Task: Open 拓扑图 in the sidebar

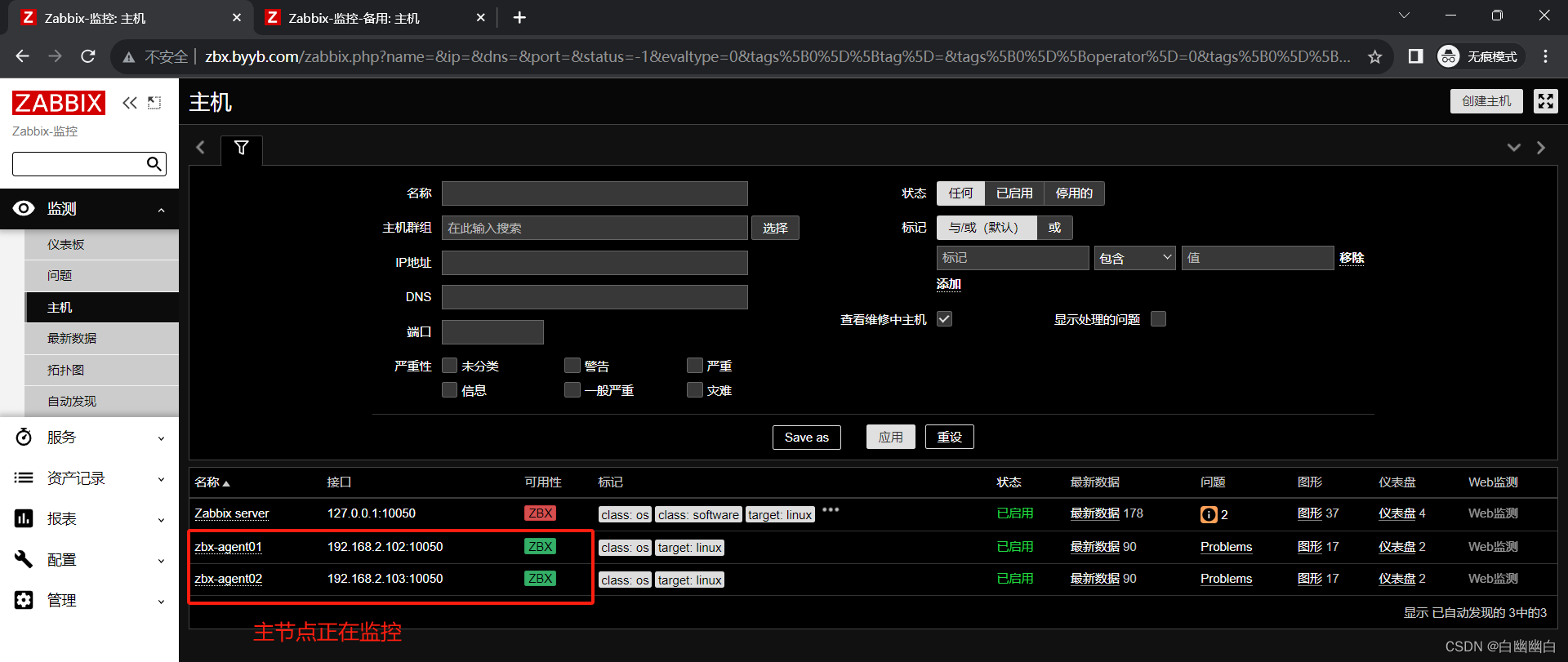Action: (102, 370)
